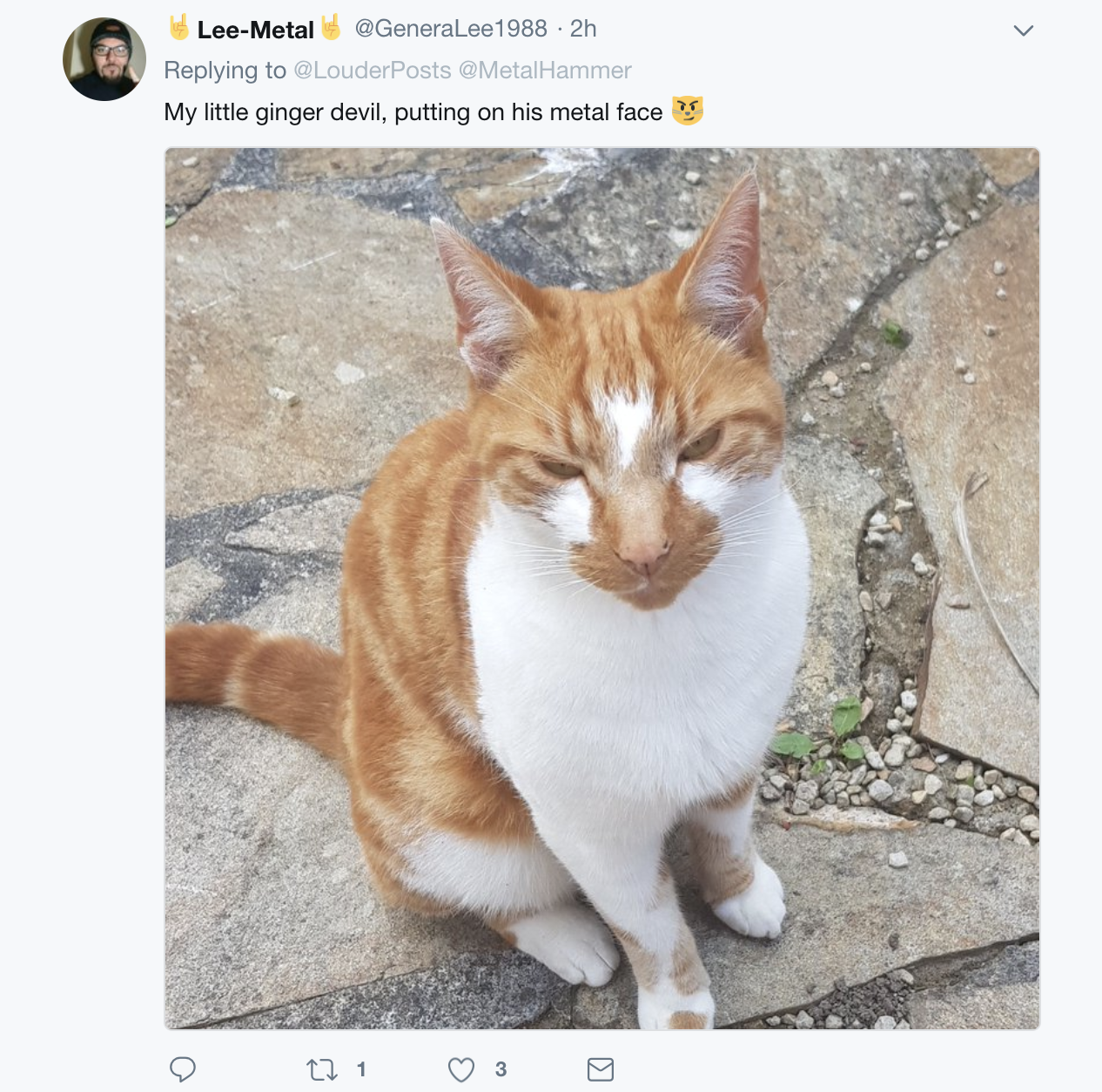1102x1092 pixels.
Task: Open the tweet via the 2h timestamp
Action: tap(583, 29)
